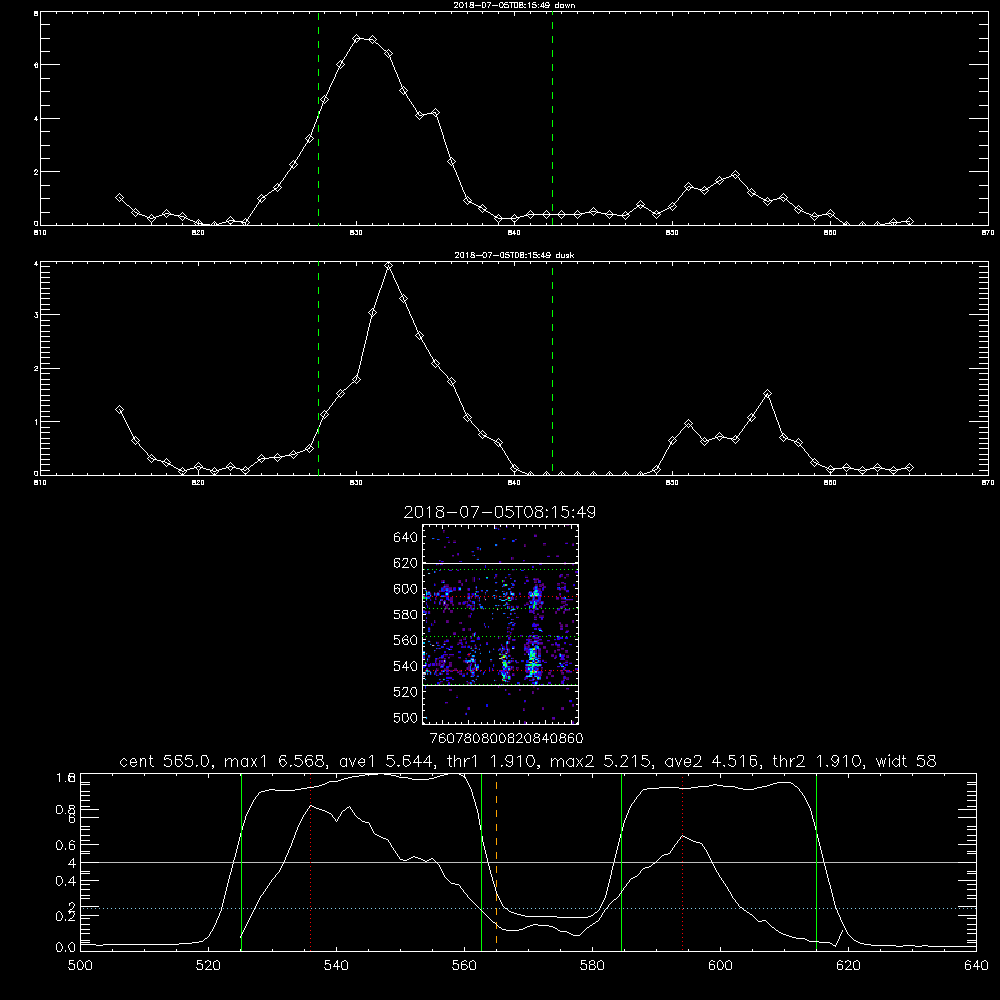Click the '540' y-axis label beside the spectrogram

click(406, 666)
